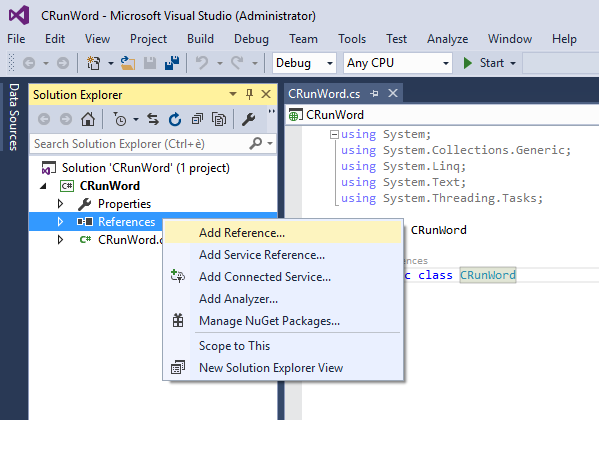The image size is (601, 450).
Task: Pin the Solution Explorer panel
Action: click(x=250, y=94)
